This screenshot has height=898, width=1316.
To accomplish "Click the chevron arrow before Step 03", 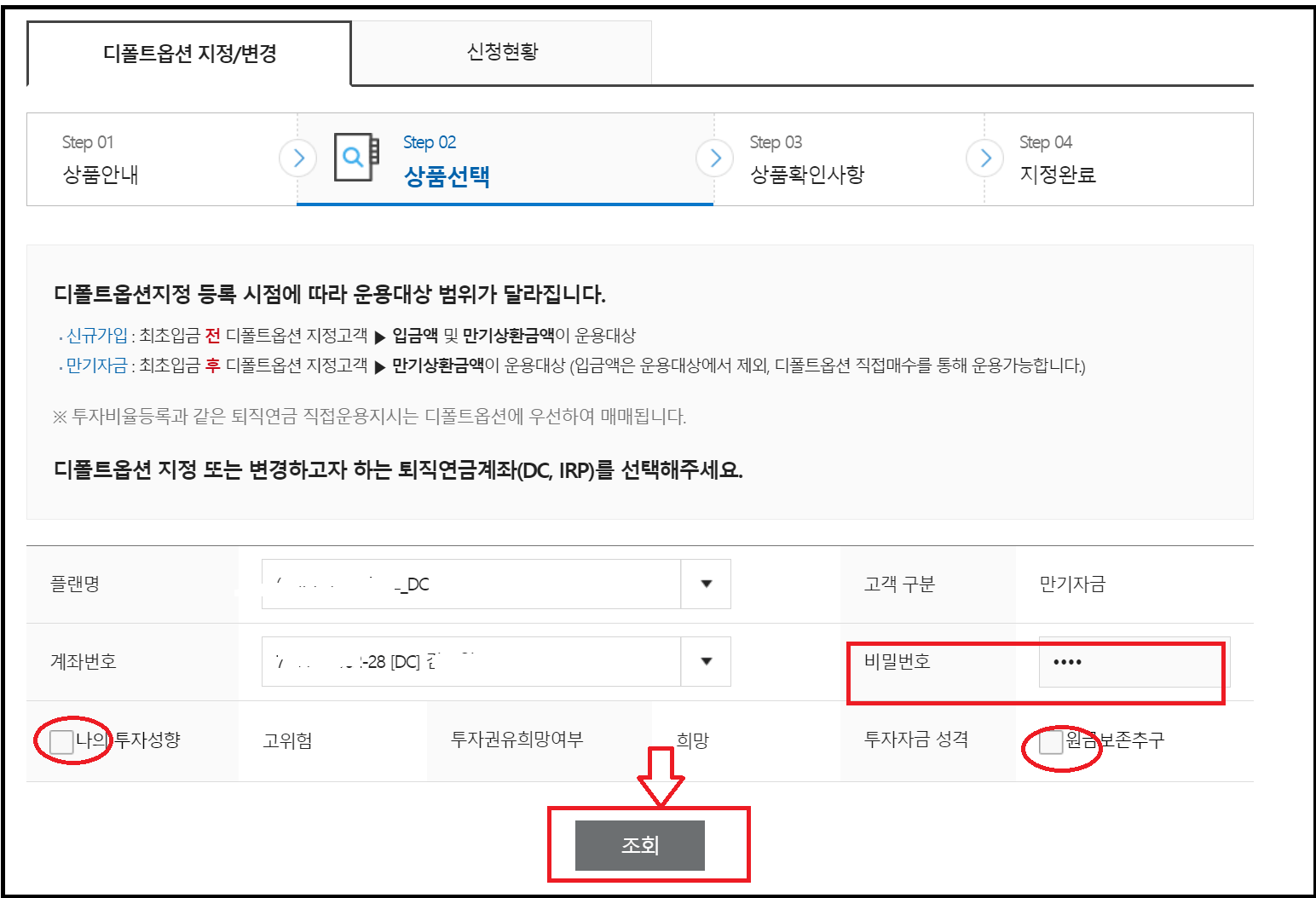I will tap(714, 158).
